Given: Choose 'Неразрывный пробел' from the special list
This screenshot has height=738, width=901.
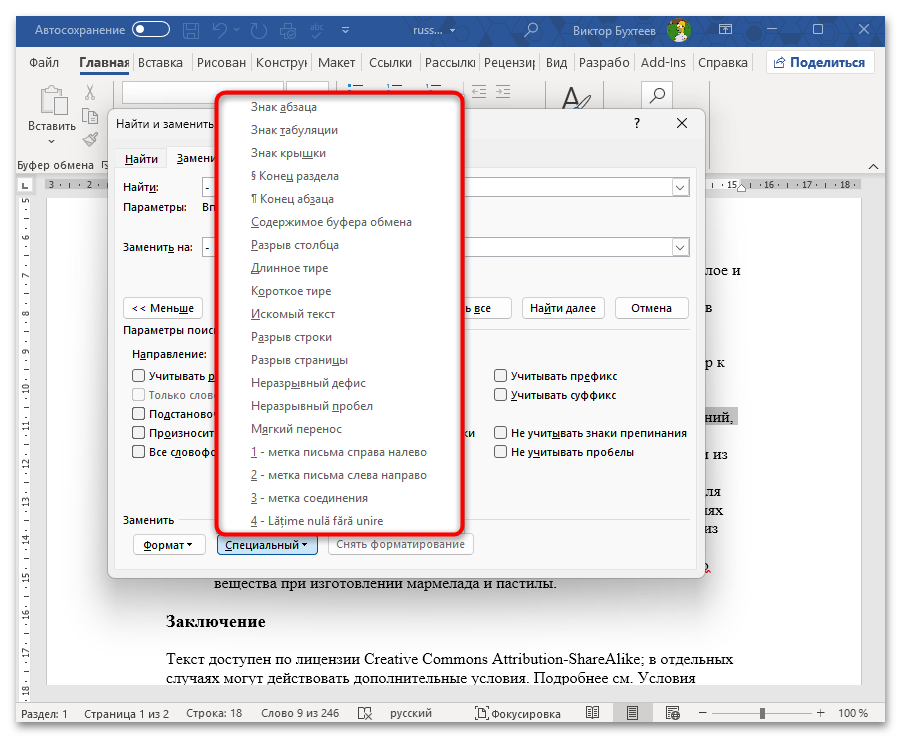Looking at the screenshot, I should [312, 406].
